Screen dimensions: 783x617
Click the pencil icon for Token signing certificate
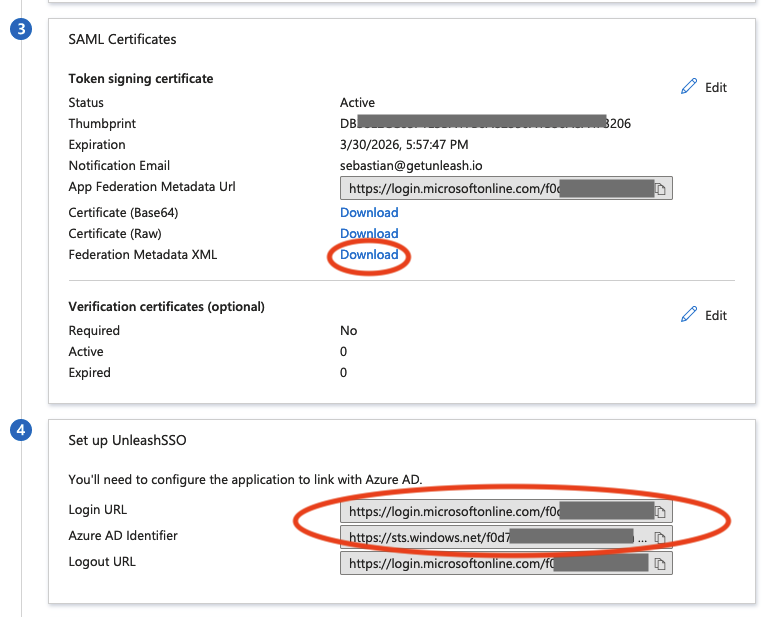click(x=688, y=87)
